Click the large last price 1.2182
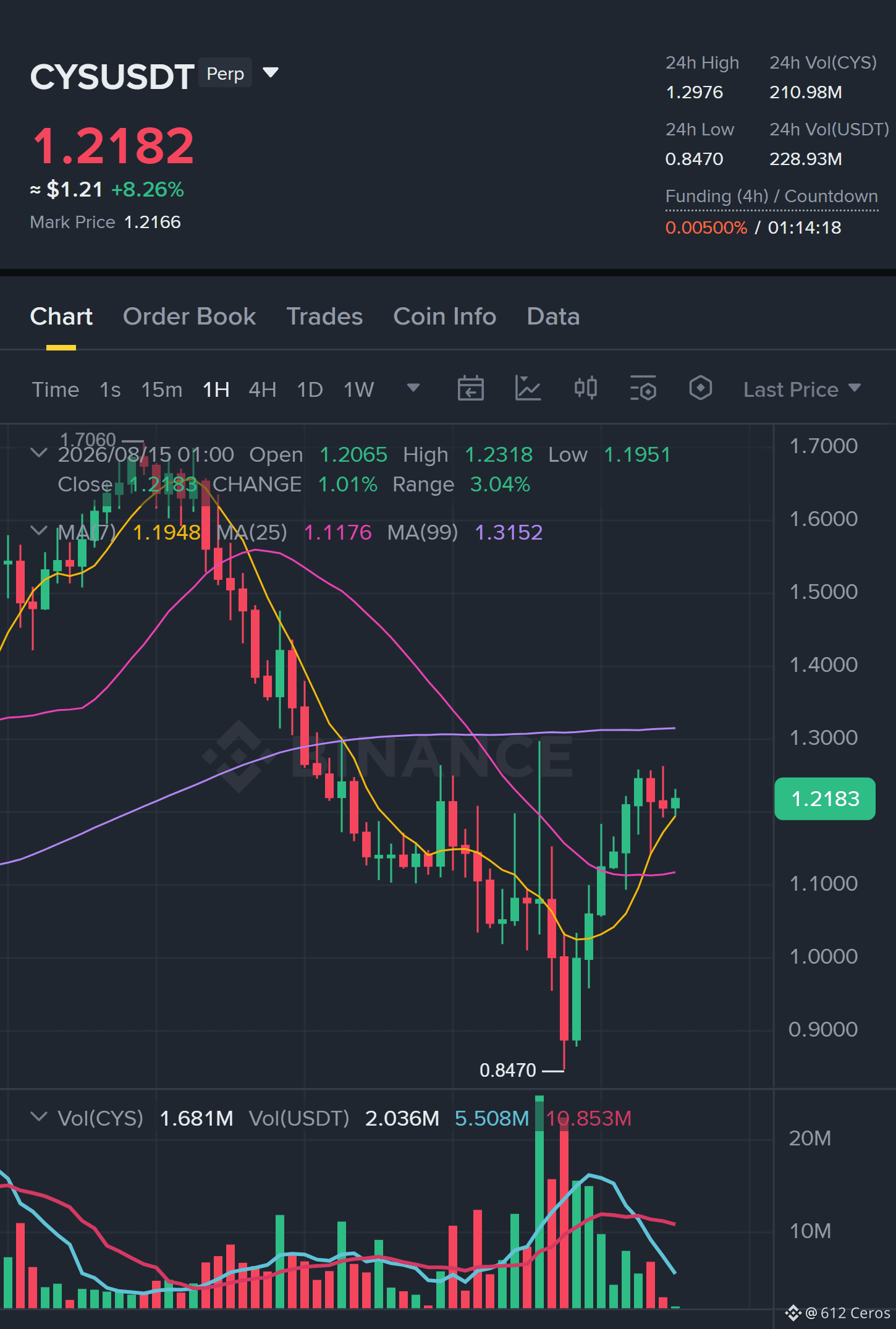 click(x=113, y=146)
